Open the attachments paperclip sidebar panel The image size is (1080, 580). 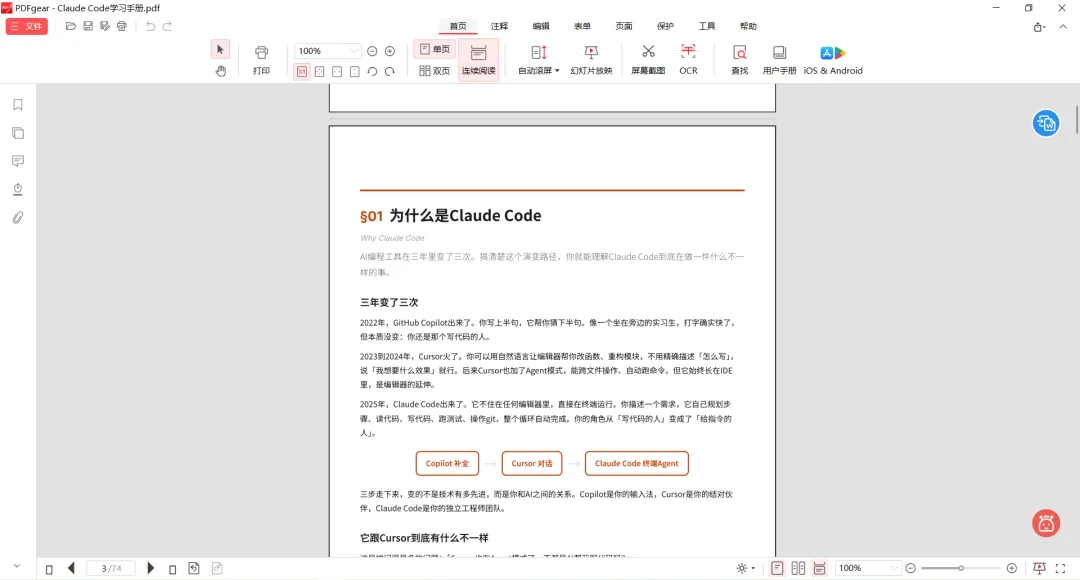pos(18,218)
